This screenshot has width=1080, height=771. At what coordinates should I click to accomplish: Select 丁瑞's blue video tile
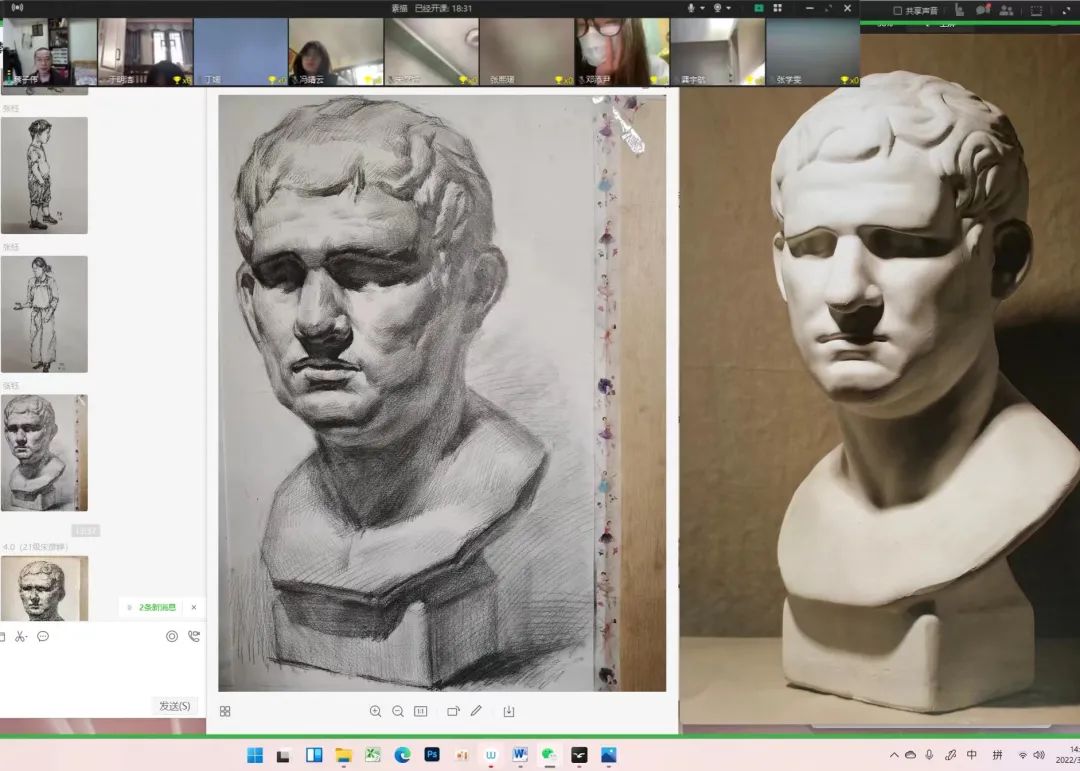pos(240,52)
